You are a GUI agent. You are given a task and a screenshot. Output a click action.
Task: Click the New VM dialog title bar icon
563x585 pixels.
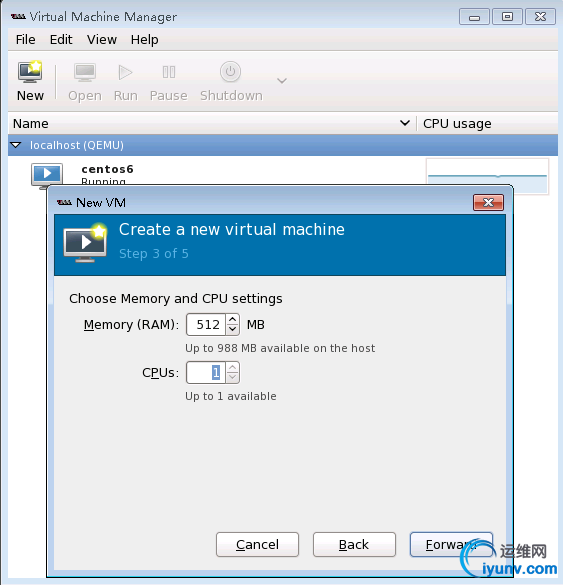pyautogui.click(x=64, y=203)
